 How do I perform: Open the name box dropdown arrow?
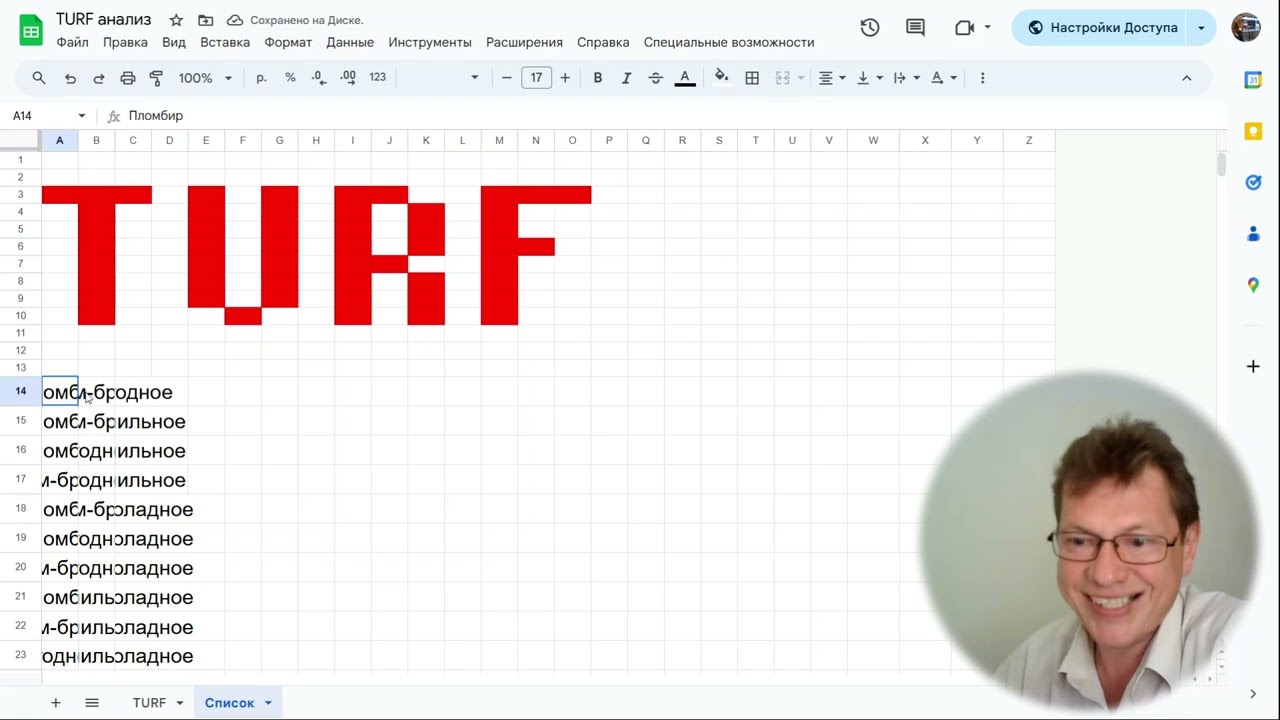pos(82,116)
